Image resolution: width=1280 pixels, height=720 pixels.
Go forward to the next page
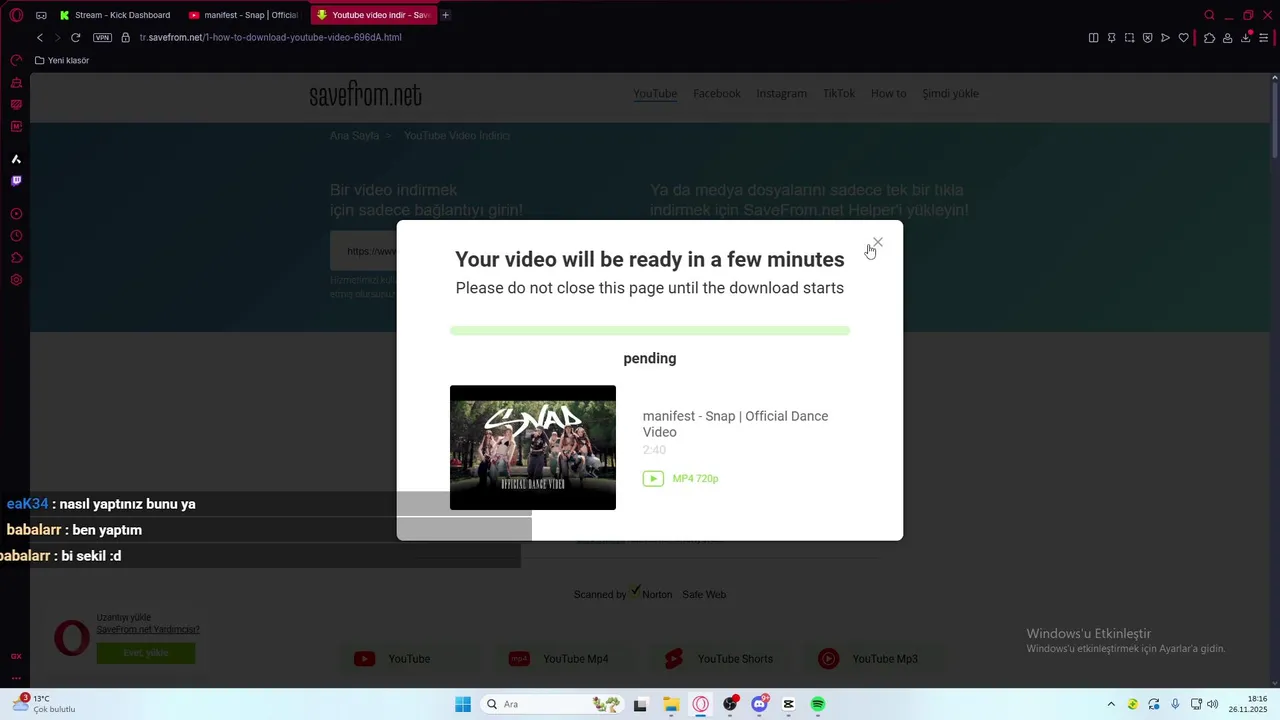pos(57,37)
